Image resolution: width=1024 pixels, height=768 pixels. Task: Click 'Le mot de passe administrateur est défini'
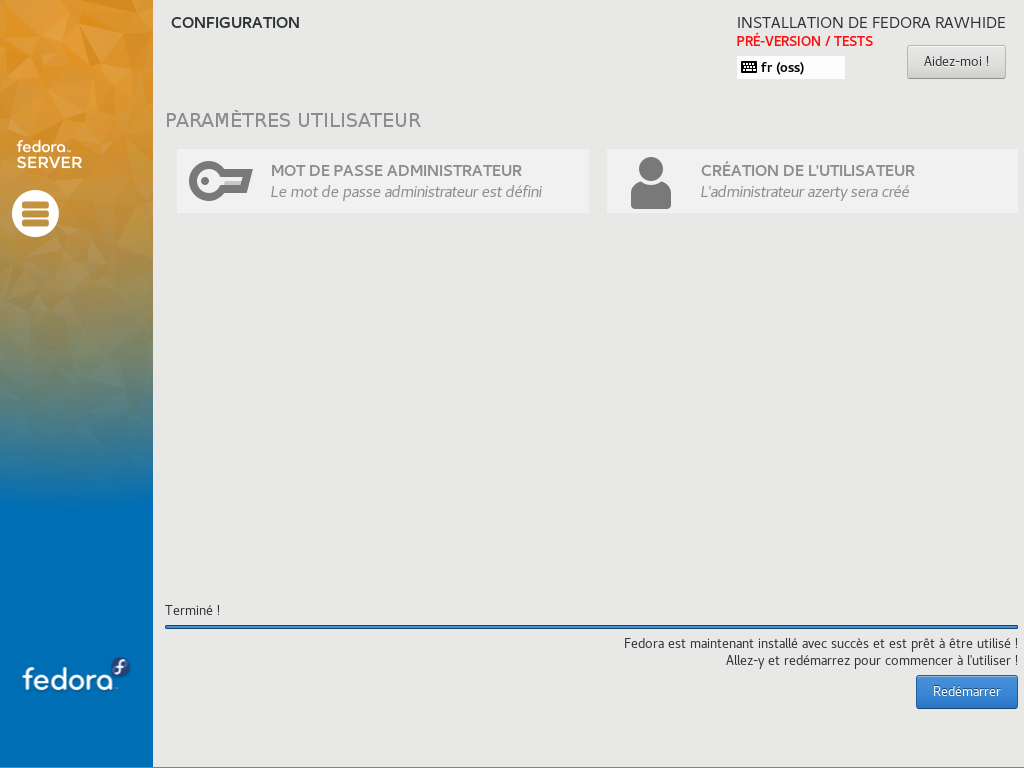406,192
